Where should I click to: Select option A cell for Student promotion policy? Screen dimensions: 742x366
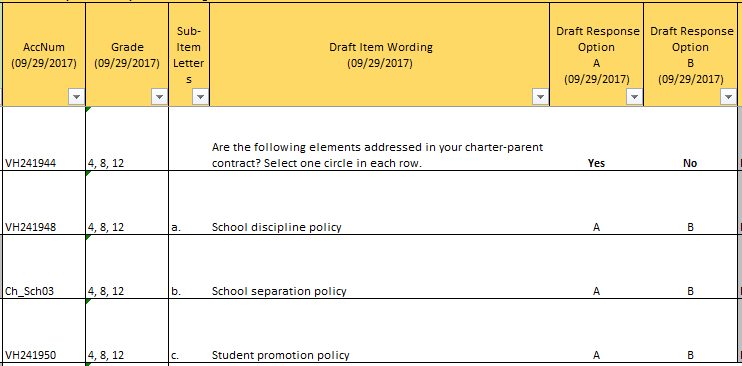[596, 330]
